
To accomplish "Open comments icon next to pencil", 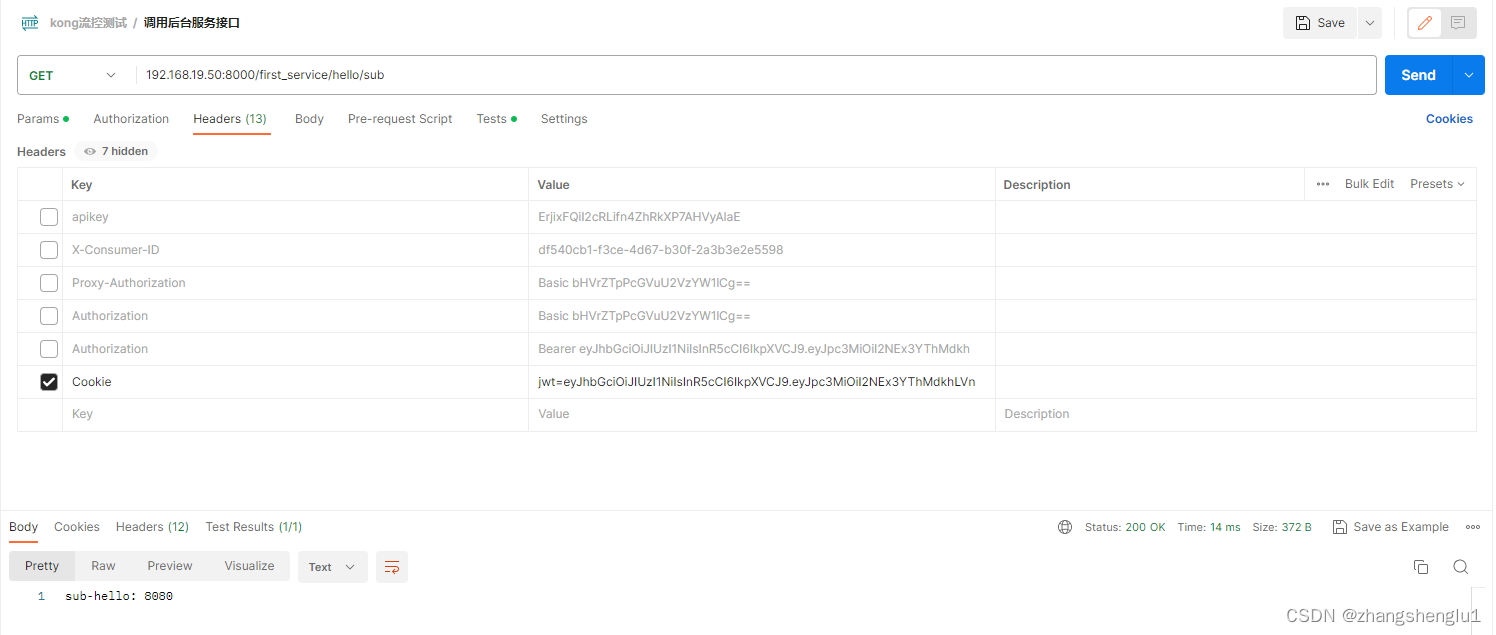I will pos(1459,23).
